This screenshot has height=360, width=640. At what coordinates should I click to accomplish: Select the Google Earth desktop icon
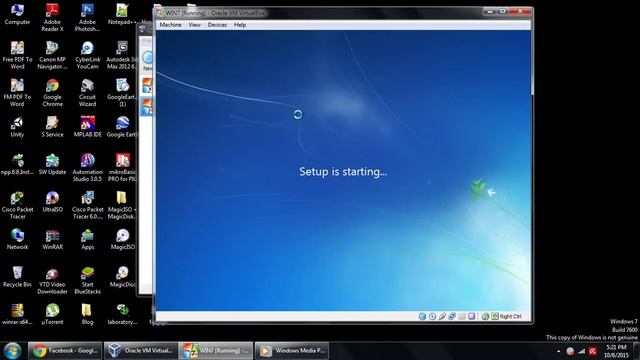(122, 127)
